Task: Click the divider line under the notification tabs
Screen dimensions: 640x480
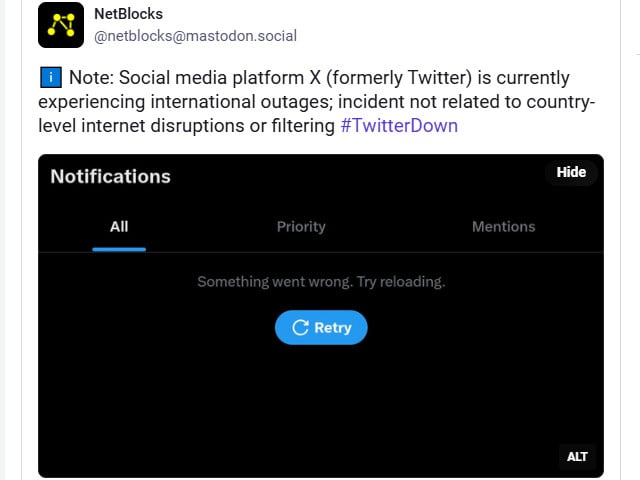Action: point(400,252)
